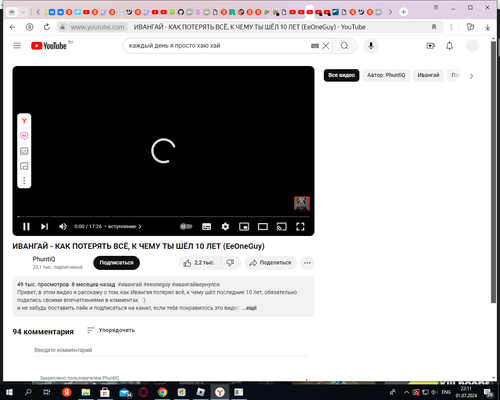Image resolution: width=500 pixels, height=400 pixels.
Task: Dislike the video
Action: [x=230, y=263]
